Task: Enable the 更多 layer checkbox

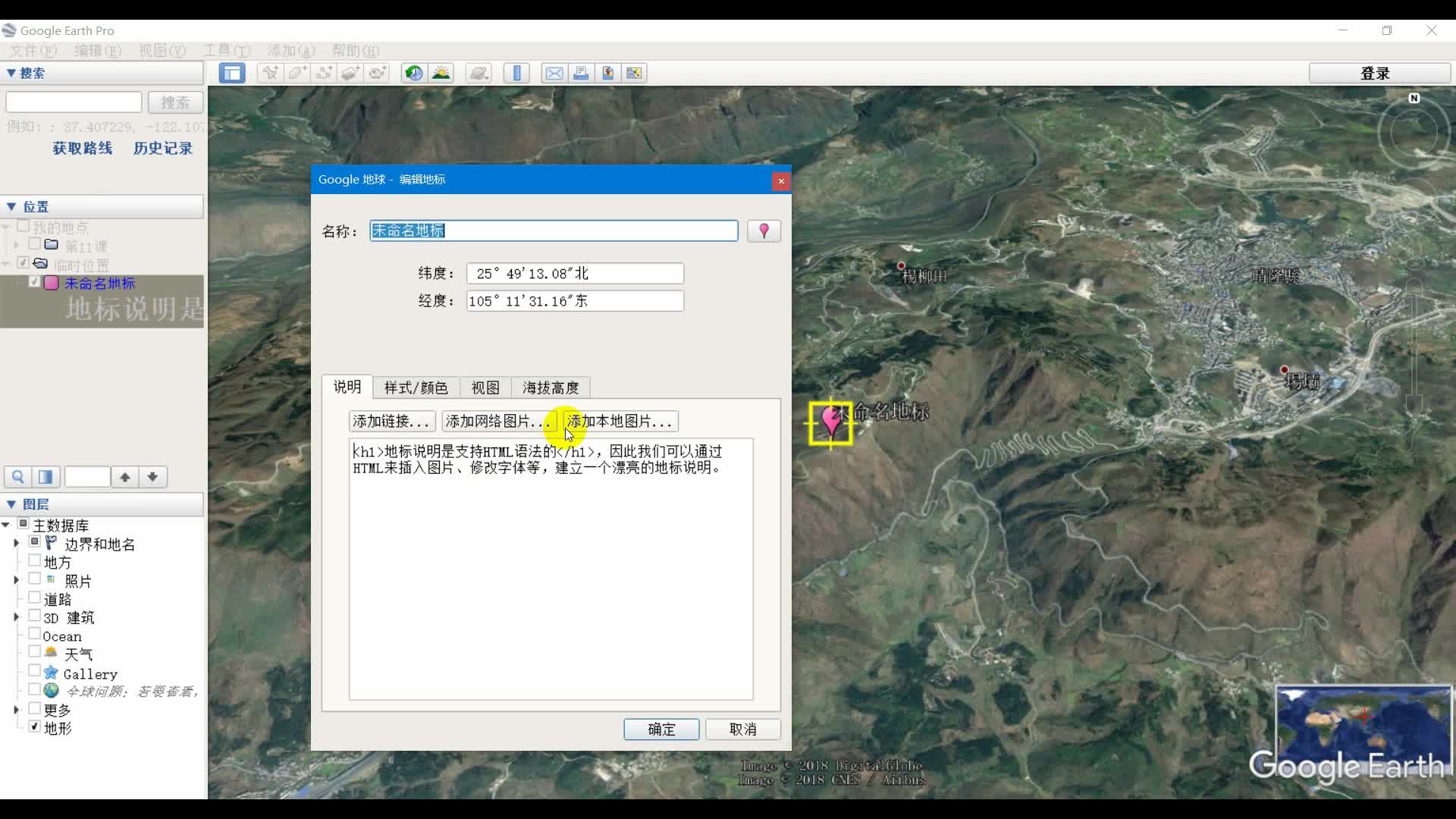Action: click(34, 708)
